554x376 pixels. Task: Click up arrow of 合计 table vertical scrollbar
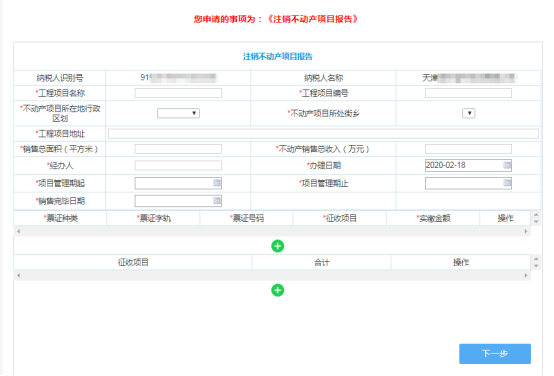coord(536,259)
